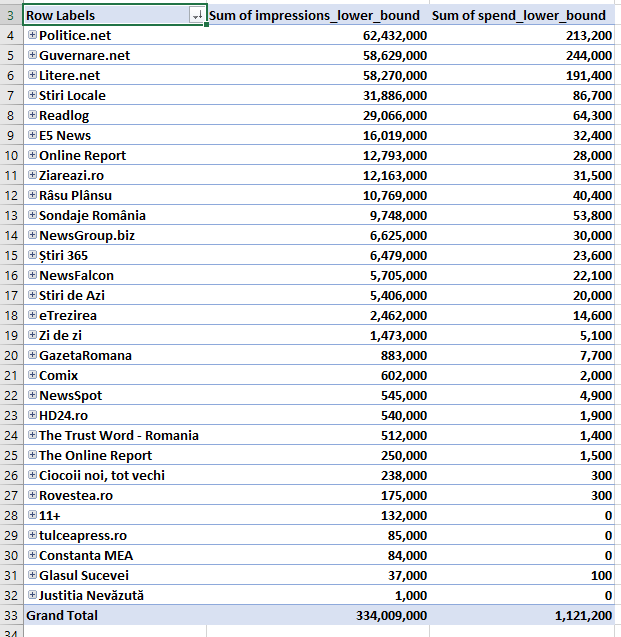Click the expand icon for Sondaje România
Screen dimensions: 621x637
pyautogui.click(x=32, y=215)
